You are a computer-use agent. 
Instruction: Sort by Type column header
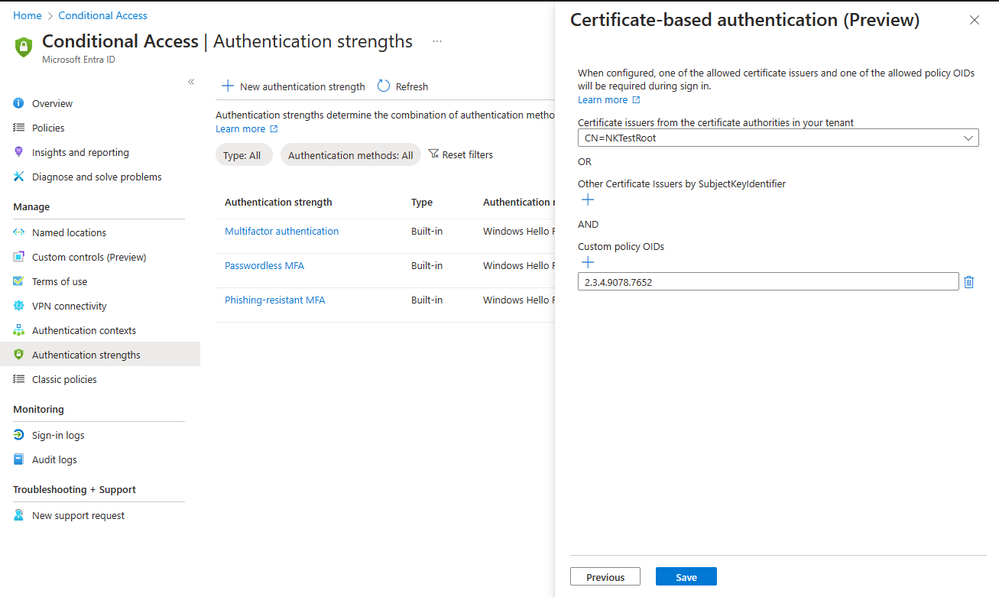(x=422, y=202)
